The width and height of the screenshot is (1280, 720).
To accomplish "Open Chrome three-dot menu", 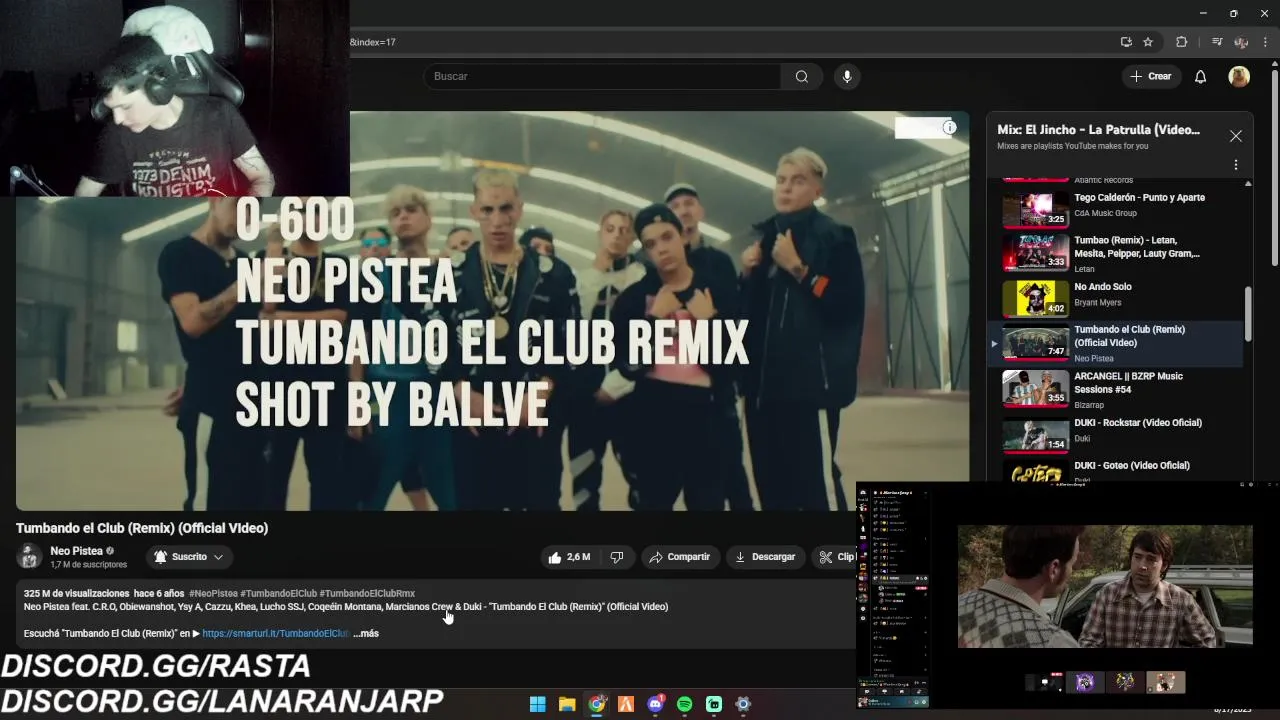I will click(x=1265, y=42).
